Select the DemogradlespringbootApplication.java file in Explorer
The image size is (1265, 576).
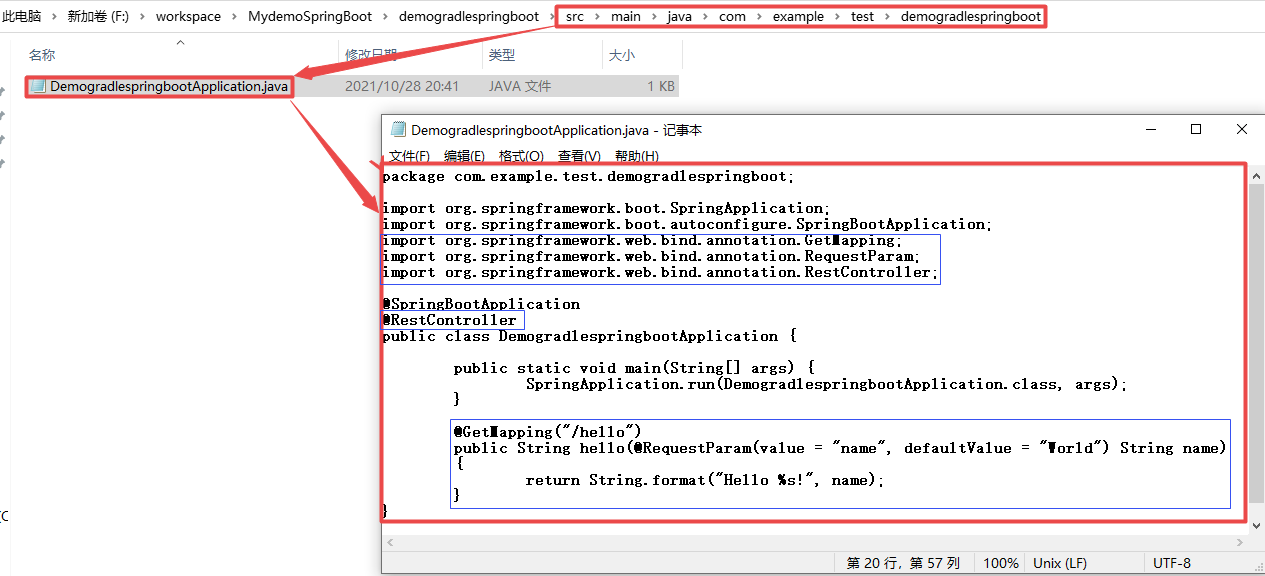169,86
